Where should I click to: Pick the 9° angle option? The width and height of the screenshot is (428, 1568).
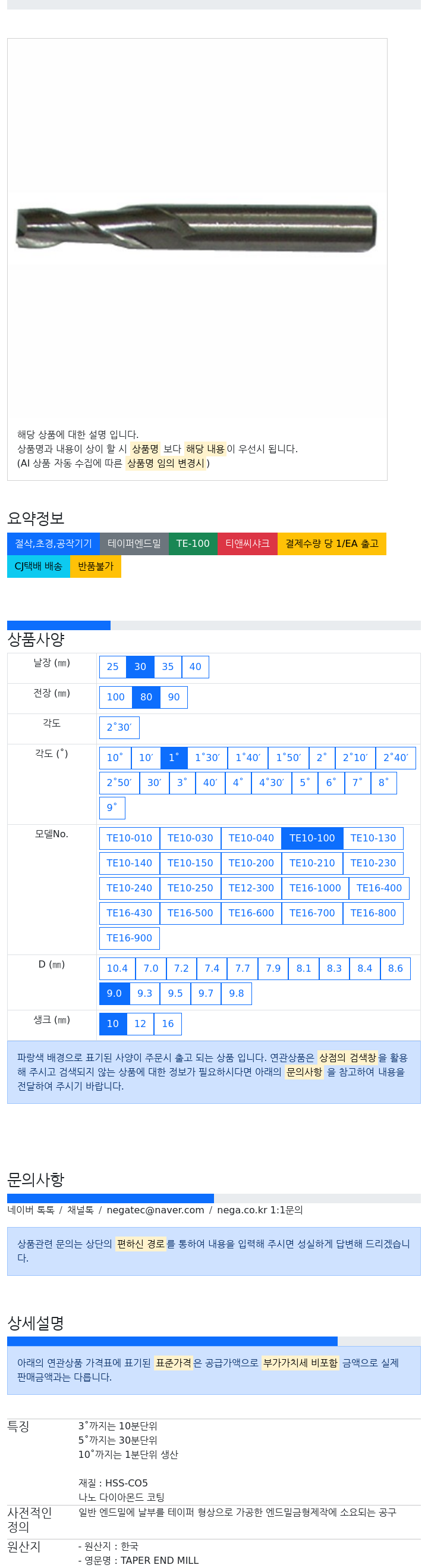112,808
